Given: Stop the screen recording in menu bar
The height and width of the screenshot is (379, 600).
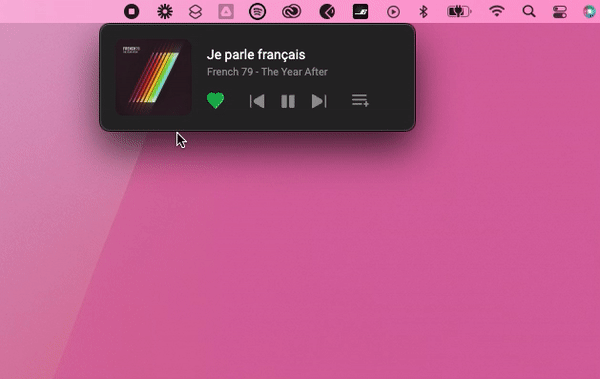Looking at the screenshot, I should [132, 11].
